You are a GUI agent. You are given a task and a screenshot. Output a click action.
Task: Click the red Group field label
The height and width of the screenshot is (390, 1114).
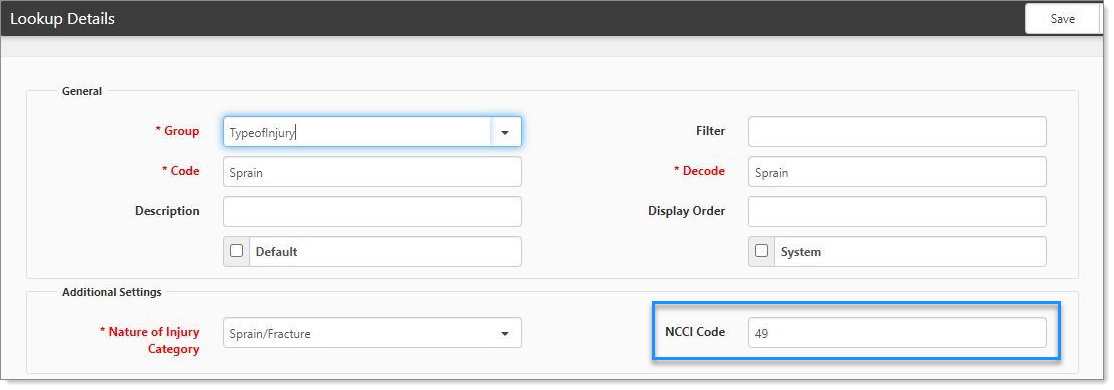pos(178,131)
